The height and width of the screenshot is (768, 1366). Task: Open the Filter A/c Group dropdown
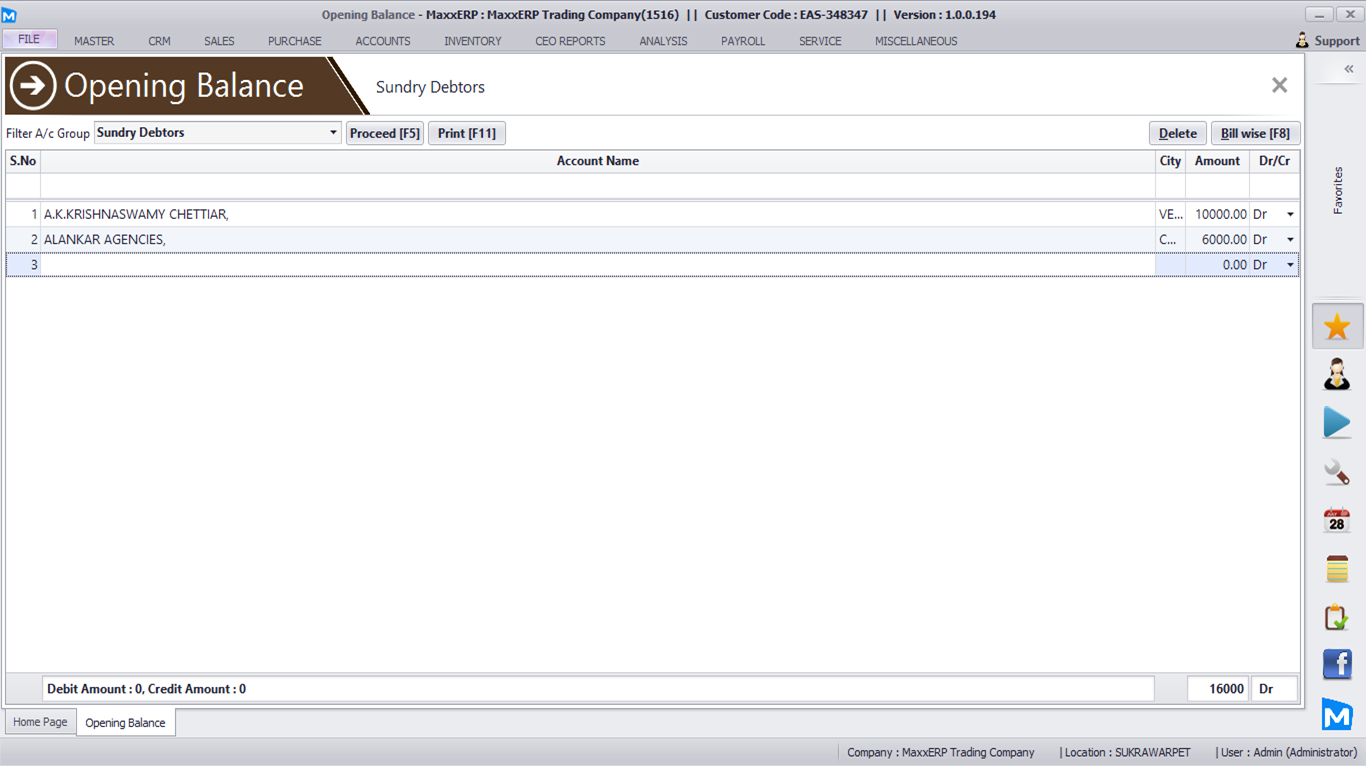[333, 133]
